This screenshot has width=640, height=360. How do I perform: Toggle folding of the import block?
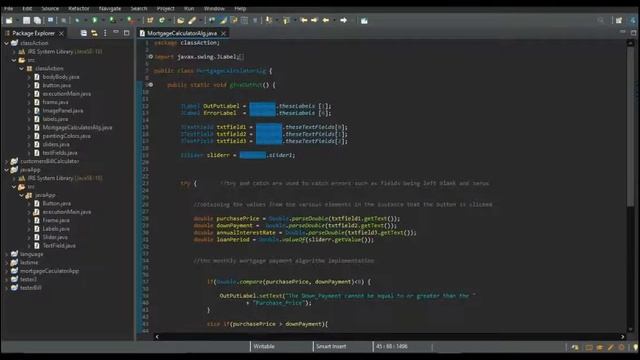(151, 57)
